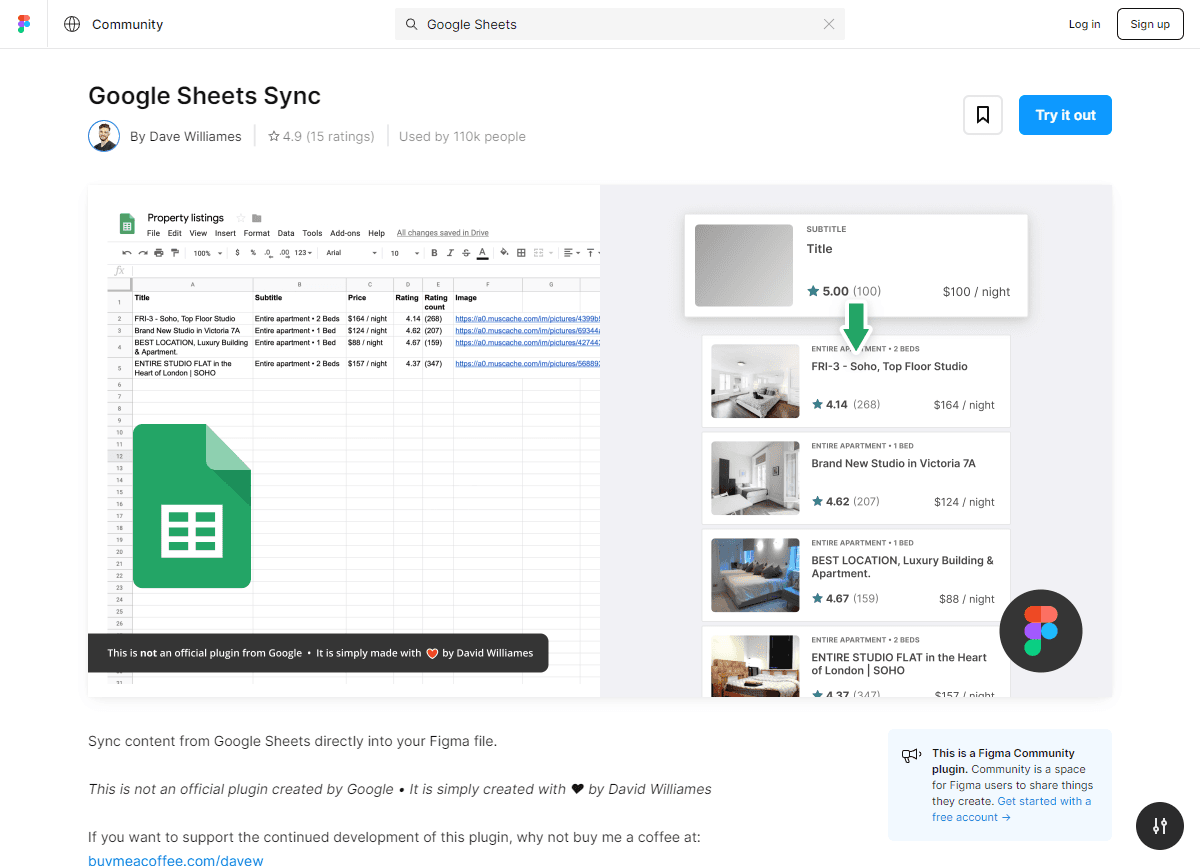Click the round Figma logo badge in preview
Viewport: 1200px width, 866px height.
[x=1041, y=631]
